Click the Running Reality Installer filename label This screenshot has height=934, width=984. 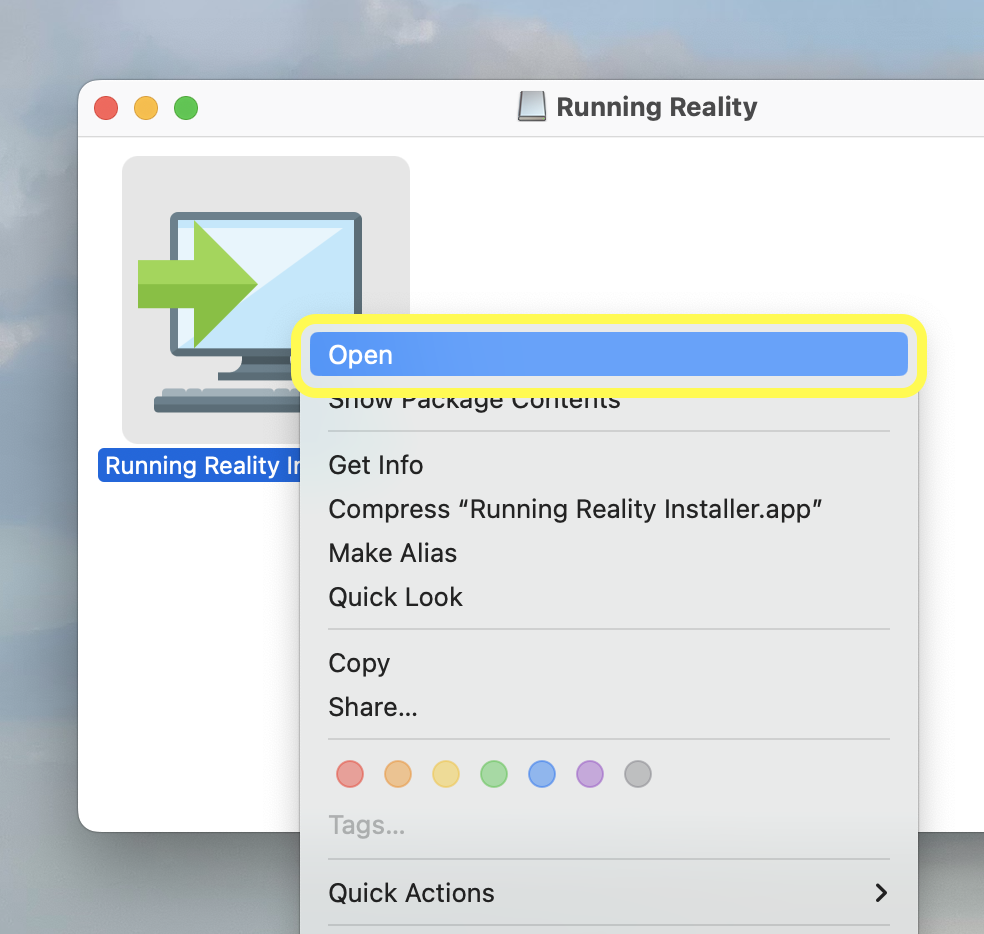click(x=200, y=466)
